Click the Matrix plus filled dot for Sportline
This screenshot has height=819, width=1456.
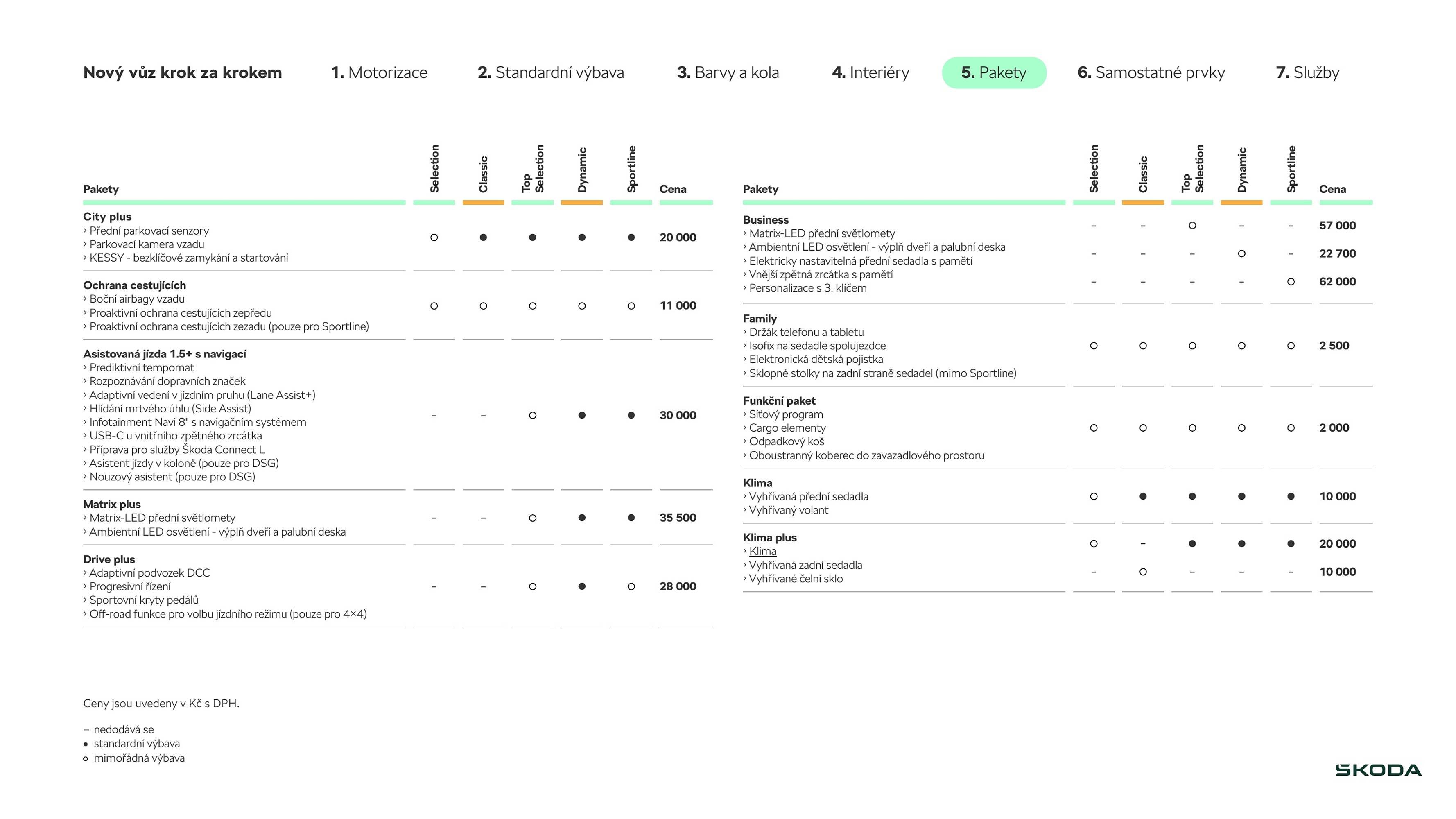(631, 518)
